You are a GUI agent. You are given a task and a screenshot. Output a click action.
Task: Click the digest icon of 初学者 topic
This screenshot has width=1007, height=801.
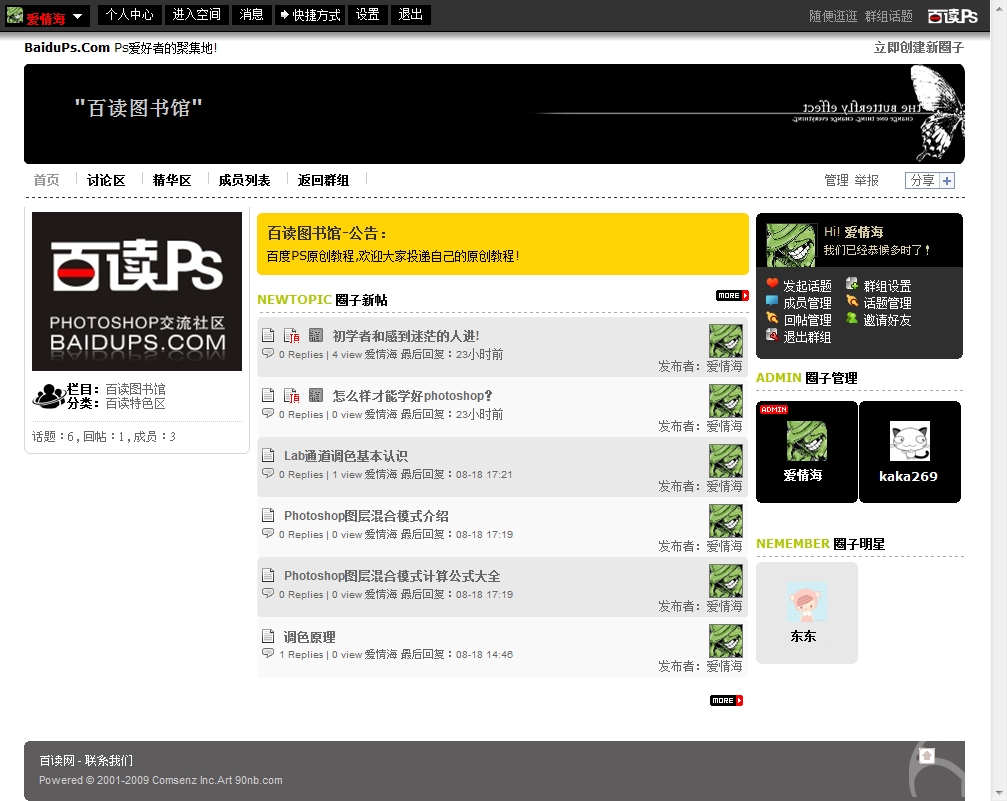click(316, 335)
